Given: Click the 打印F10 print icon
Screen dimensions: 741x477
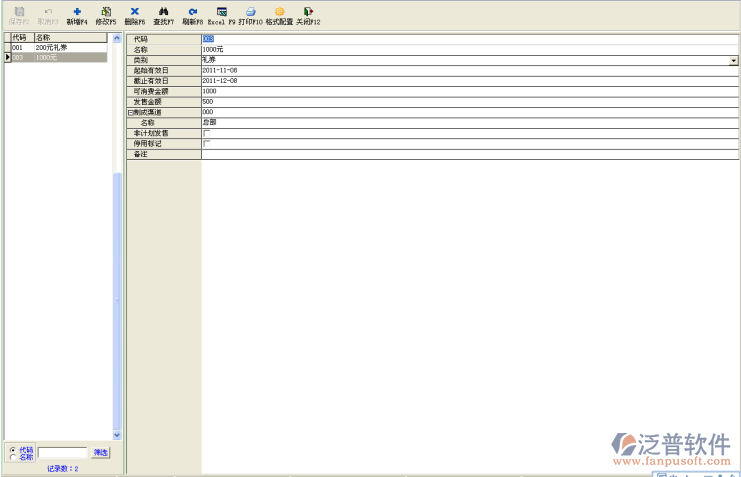Looking at the screenshot, I should coord(251,12).
